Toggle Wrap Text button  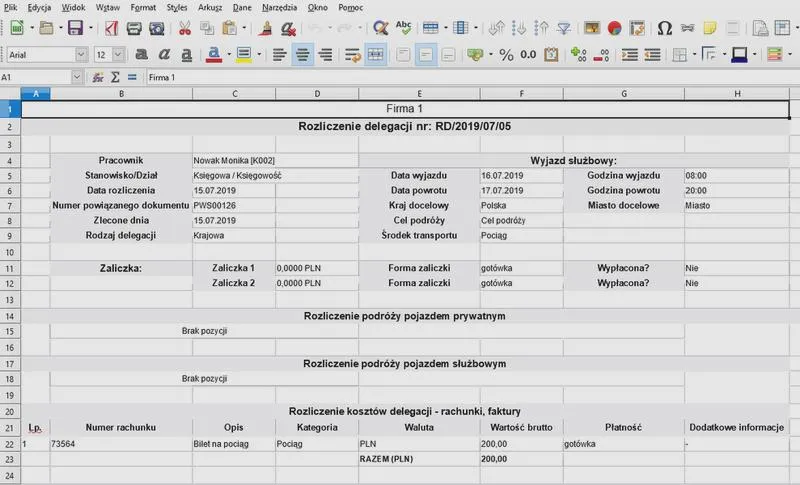pyautogui.click(x=352, y=55)
